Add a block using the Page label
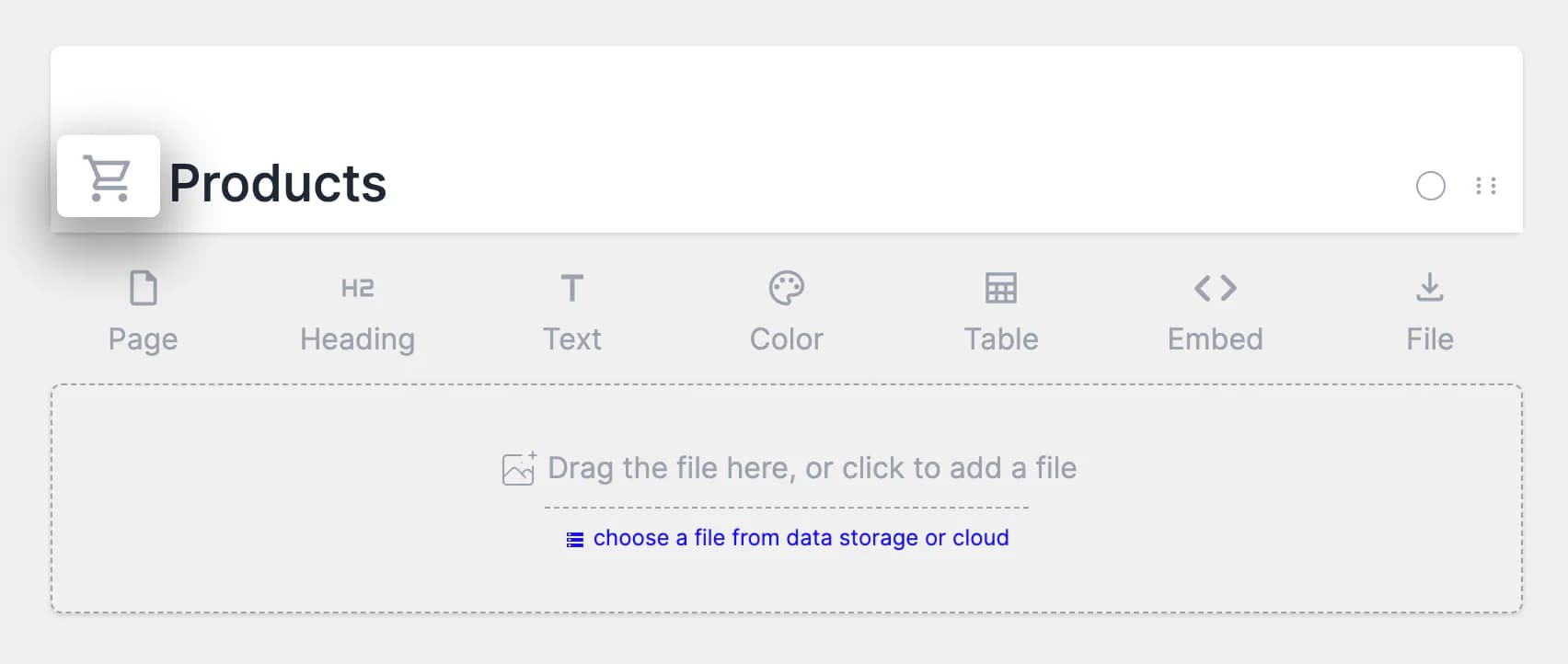 (x=143, y=339)
